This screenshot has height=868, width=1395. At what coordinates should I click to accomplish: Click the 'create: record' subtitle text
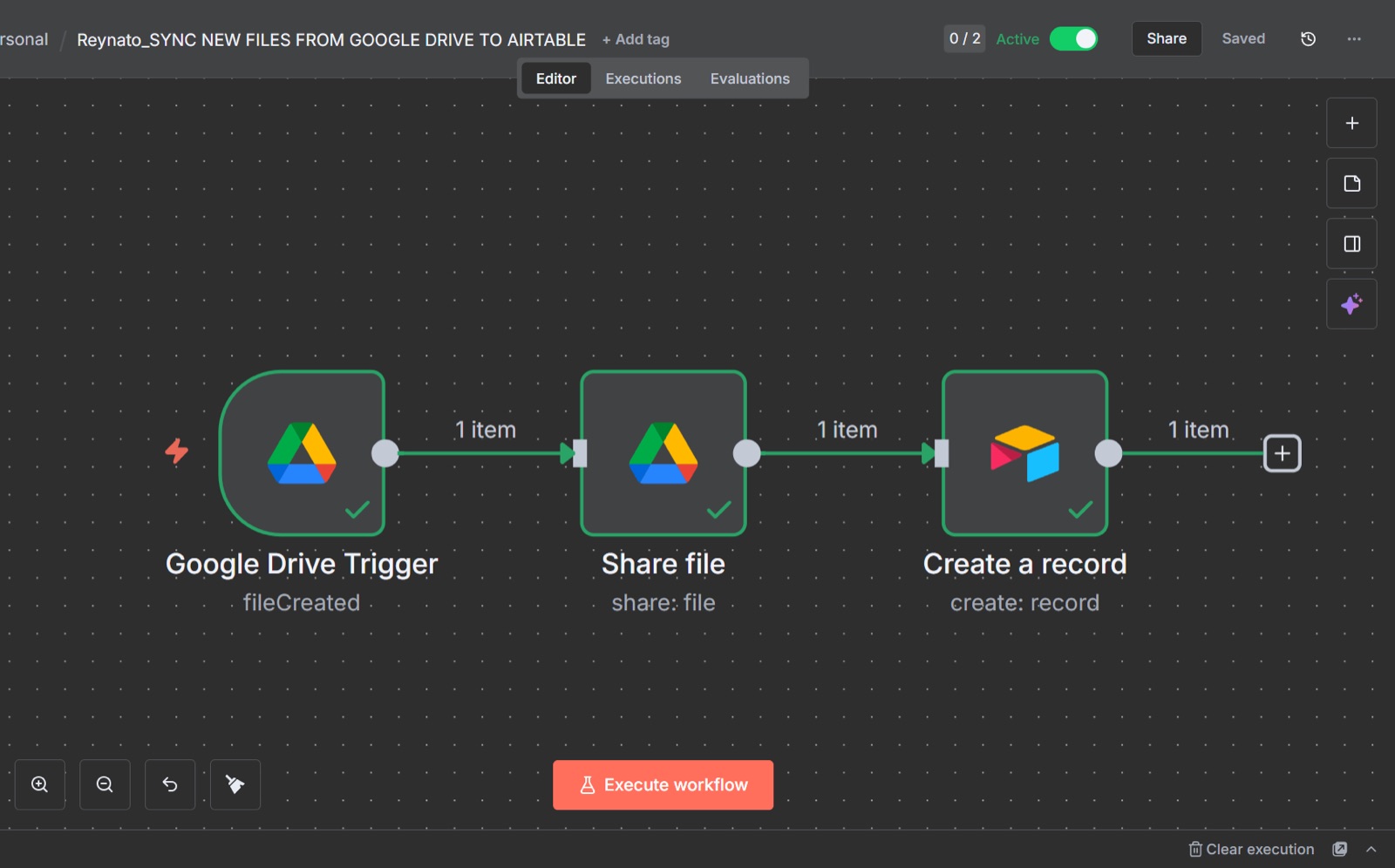[x=1025, y=602]
